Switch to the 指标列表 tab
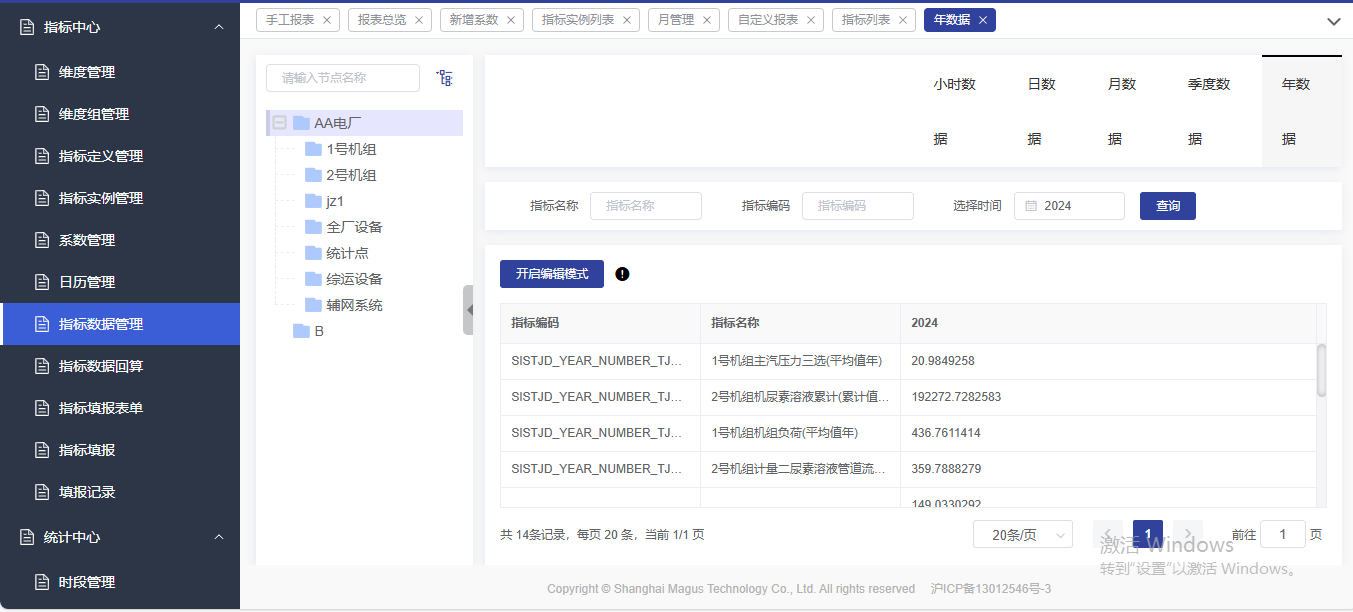This screenshot has height=612, width=1353. click(865, 20)
